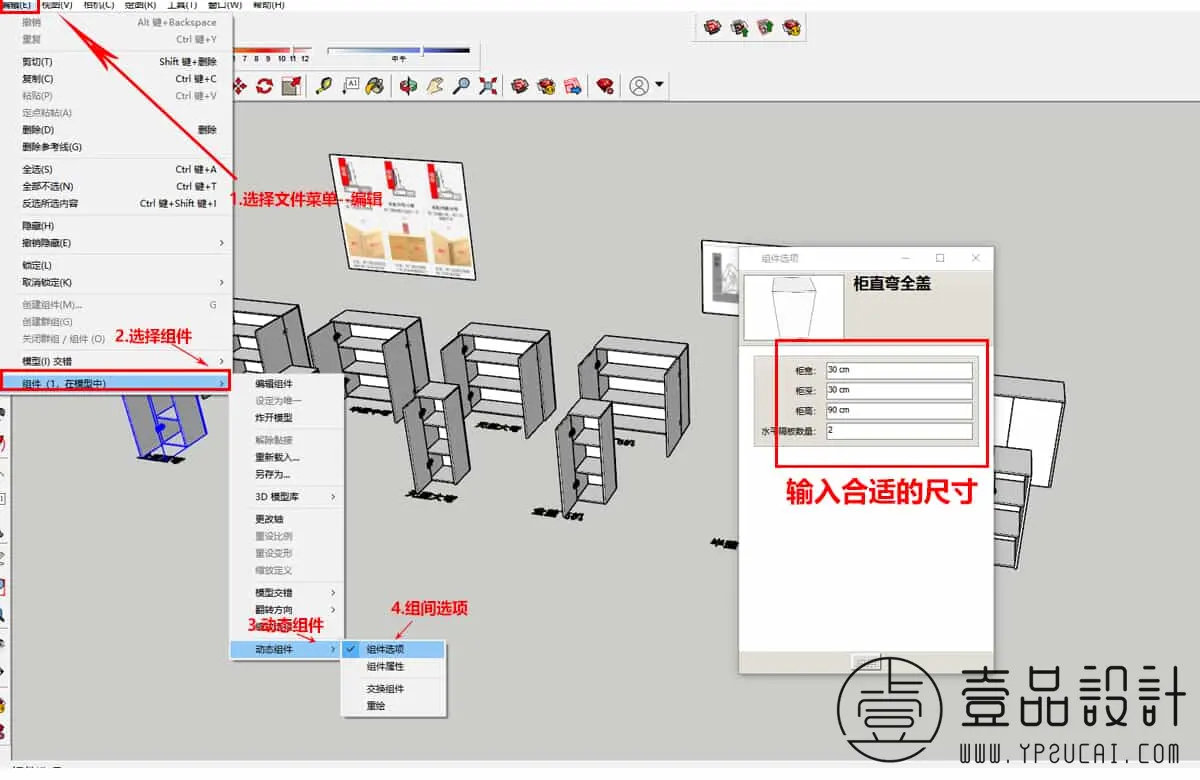Click the apply button at options window bottom
This screenshot has width=1200, height=780.
click(x=866, y=662)
